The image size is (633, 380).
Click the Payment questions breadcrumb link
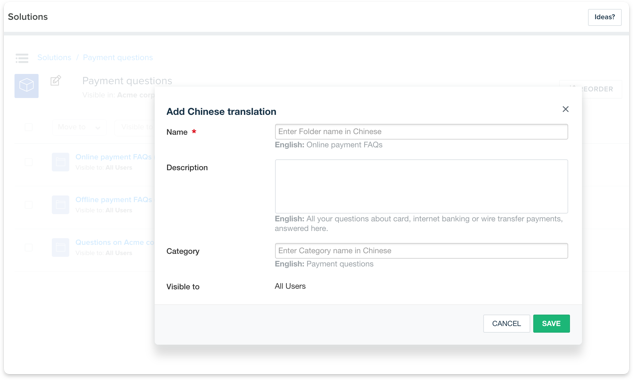[117, 57]
